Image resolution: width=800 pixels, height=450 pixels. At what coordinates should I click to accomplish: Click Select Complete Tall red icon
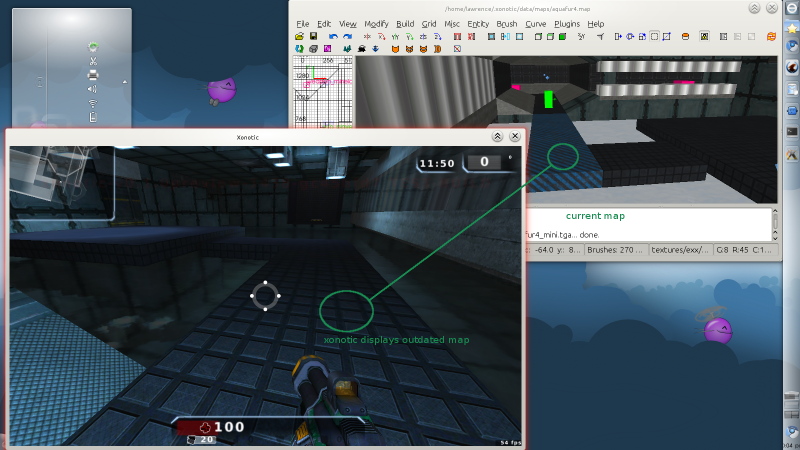(457, 37)
